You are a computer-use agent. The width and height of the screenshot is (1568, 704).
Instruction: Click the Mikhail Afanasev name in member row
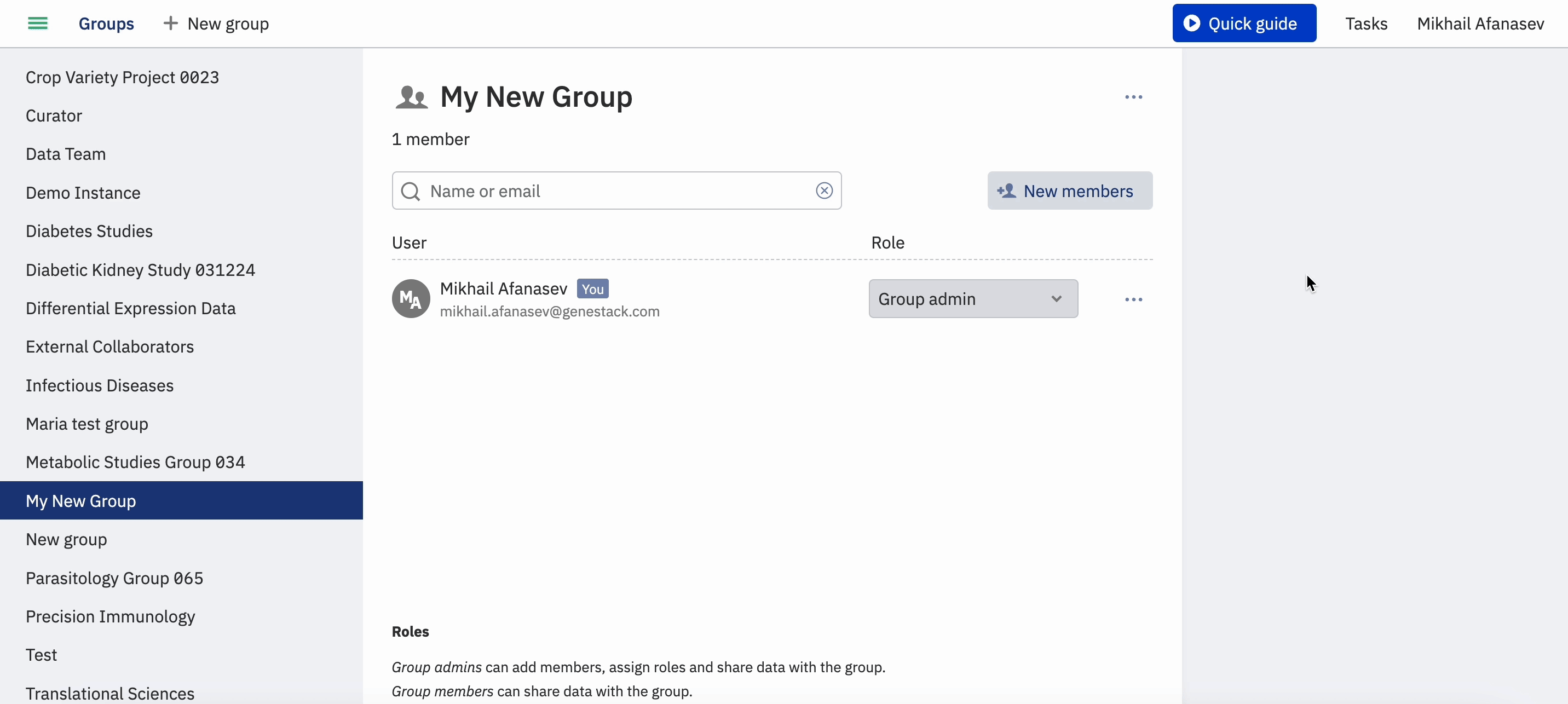(x=503, y=288)
